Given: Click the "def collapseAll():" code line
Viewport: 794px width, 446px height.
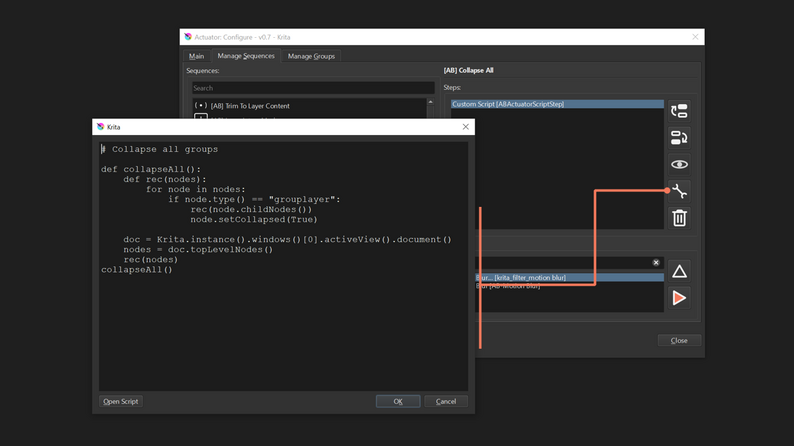Looking at the screenshot, I should pos(151,170).
